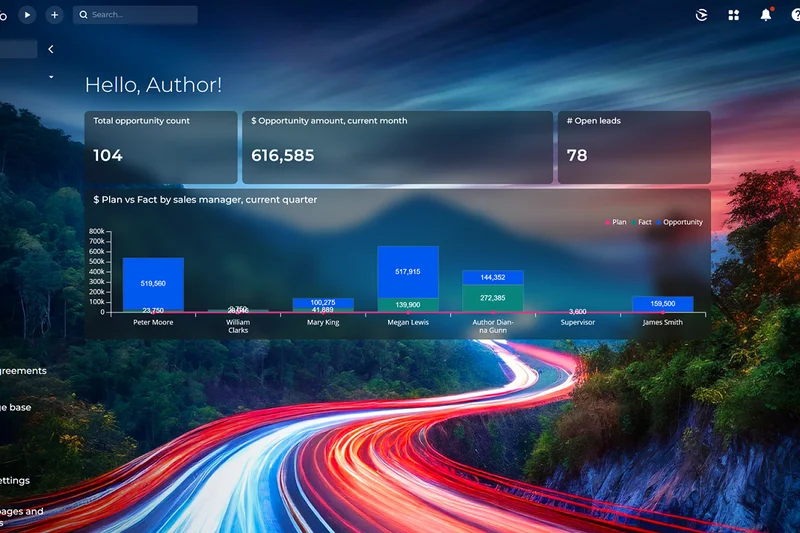Click the Author Dianna Gunn axis label

pos(493,326)
